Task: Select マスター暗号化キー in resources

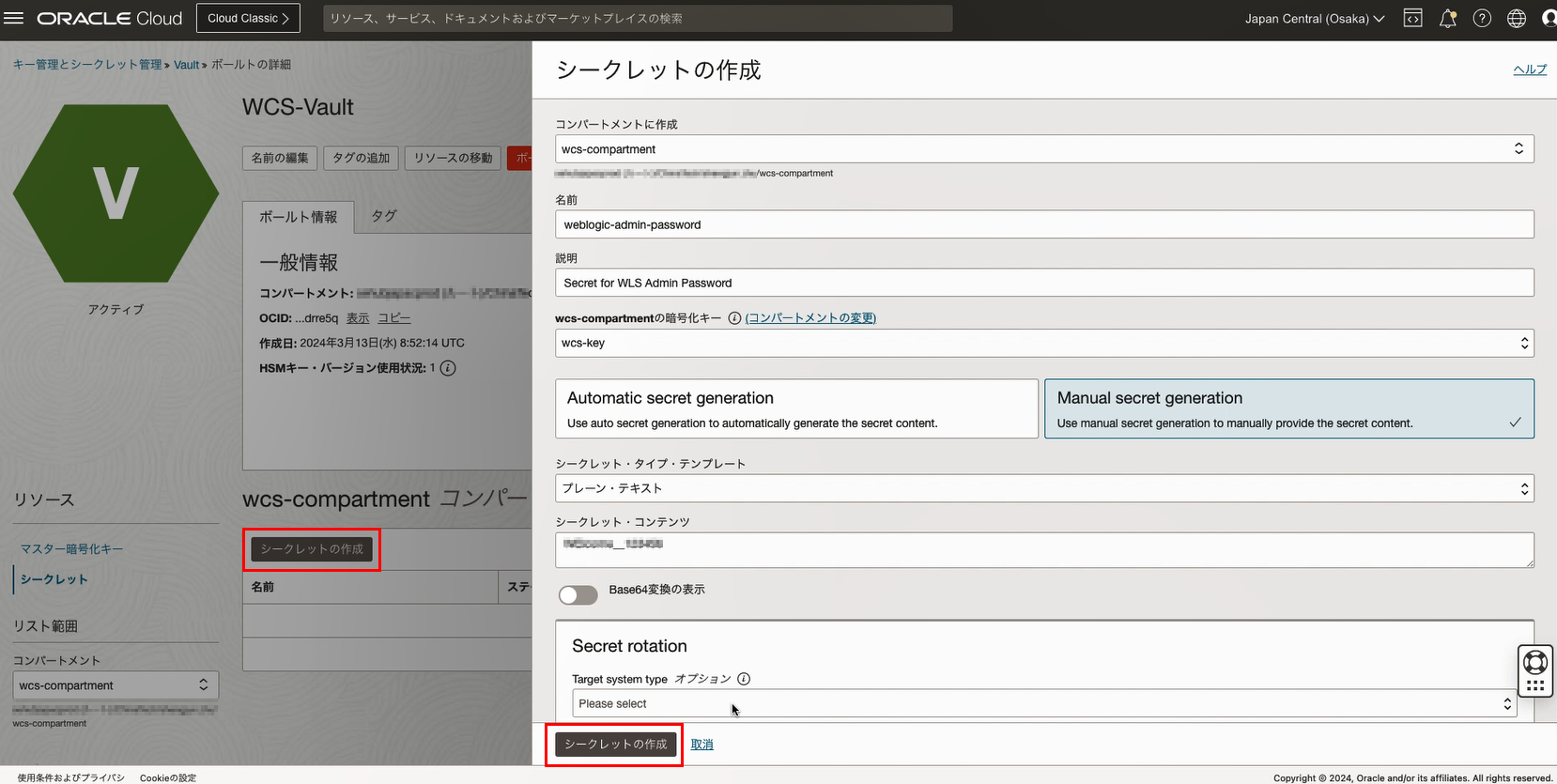Action: click(71, 549)
